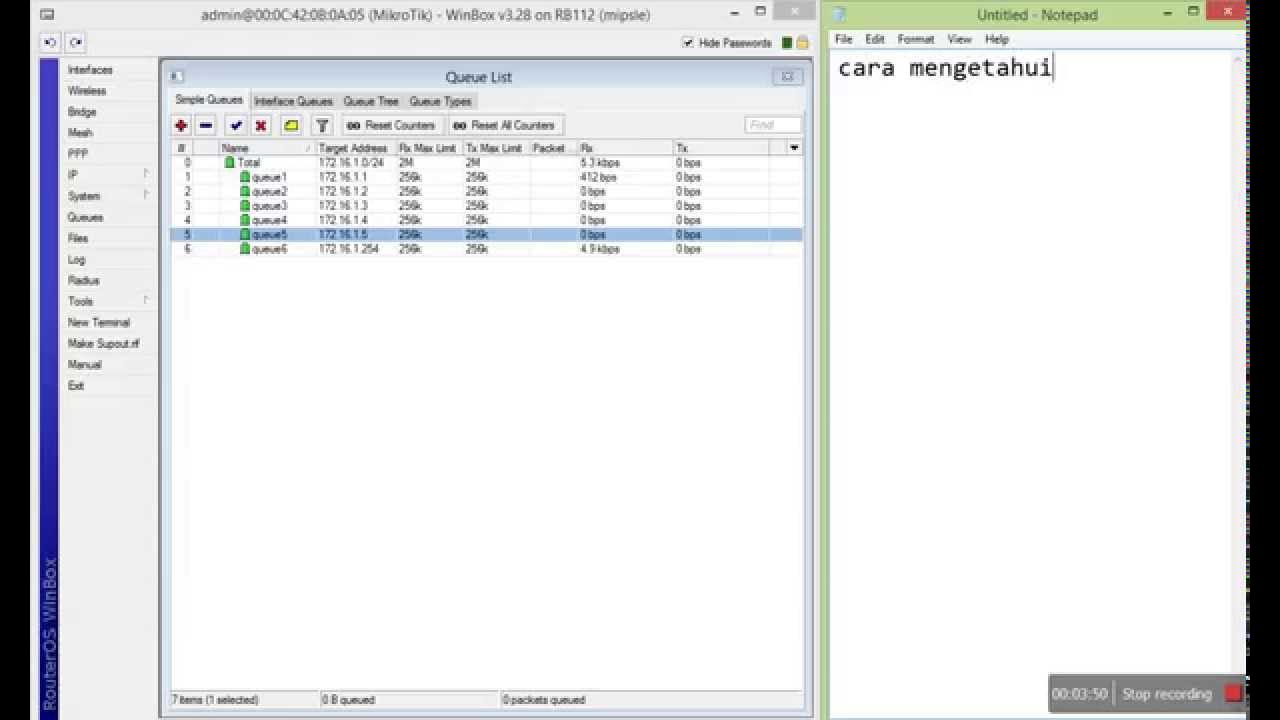Click the WinBox redo arrow icon

coord(75,42)
